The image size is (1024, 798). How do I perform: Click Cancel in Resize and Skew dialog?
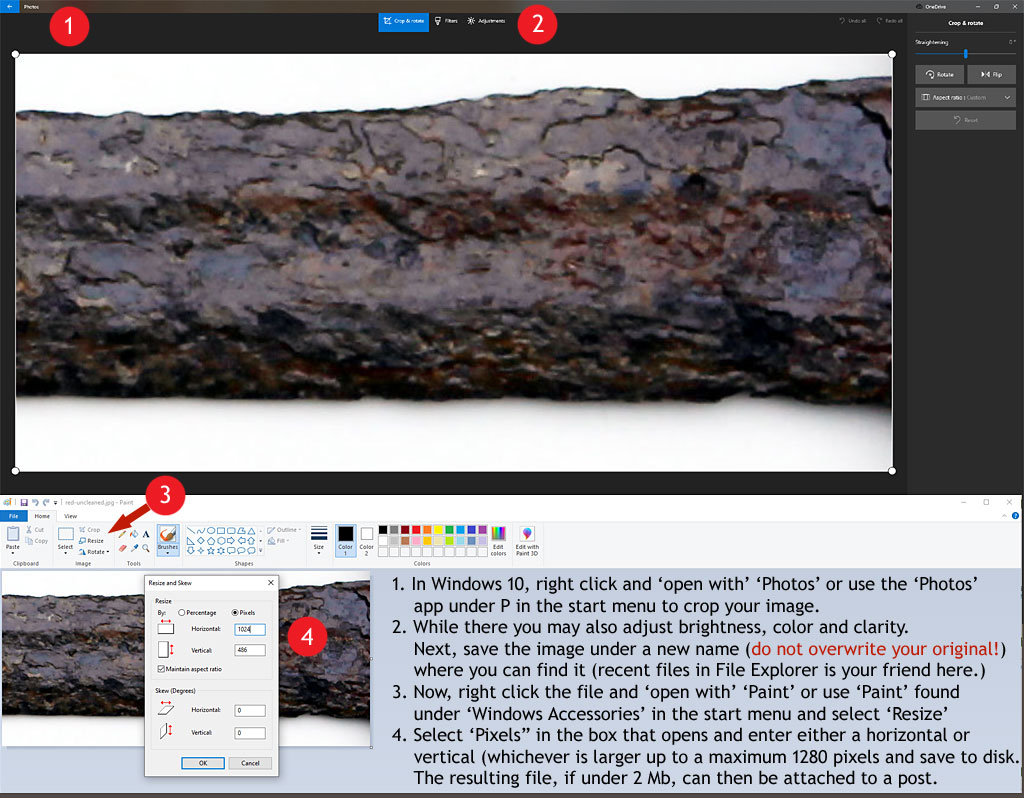pos(250,763)
